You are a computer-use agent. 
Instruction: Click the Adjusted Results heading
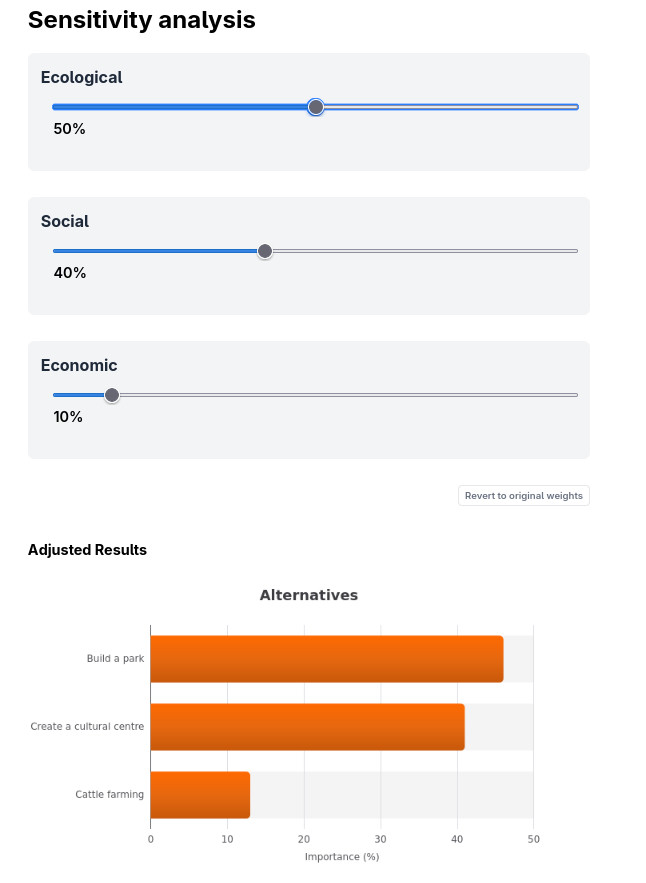pos(87,550)
